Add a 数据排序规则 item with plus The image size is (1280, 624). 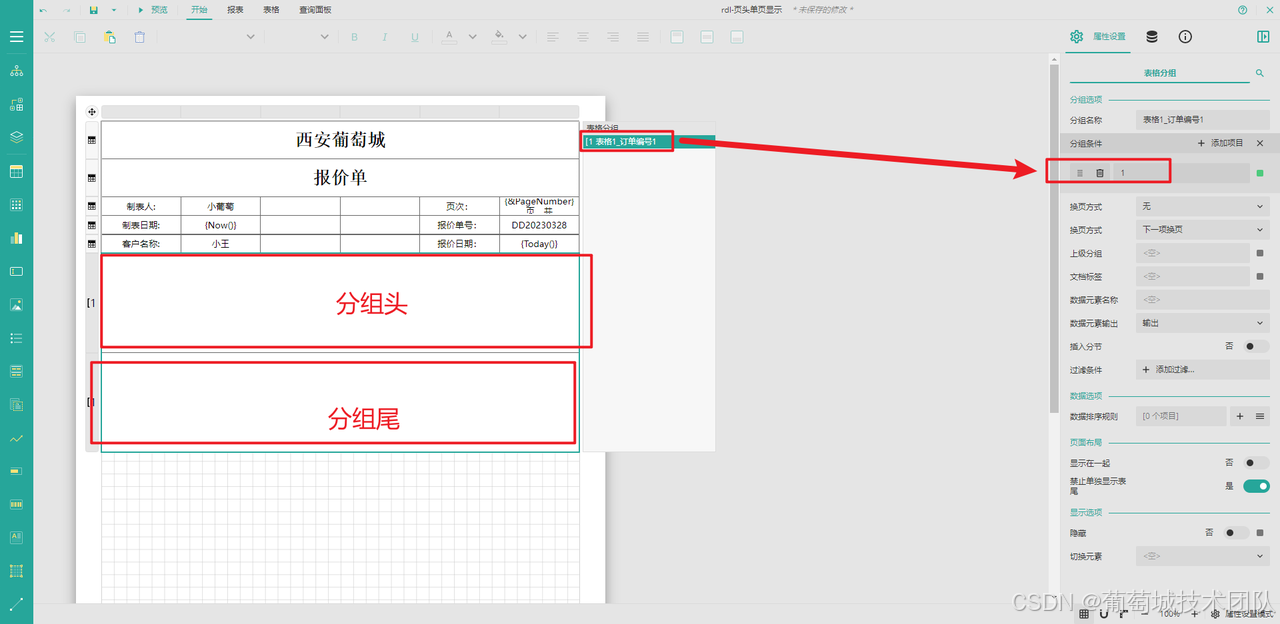click(1240, 416)
